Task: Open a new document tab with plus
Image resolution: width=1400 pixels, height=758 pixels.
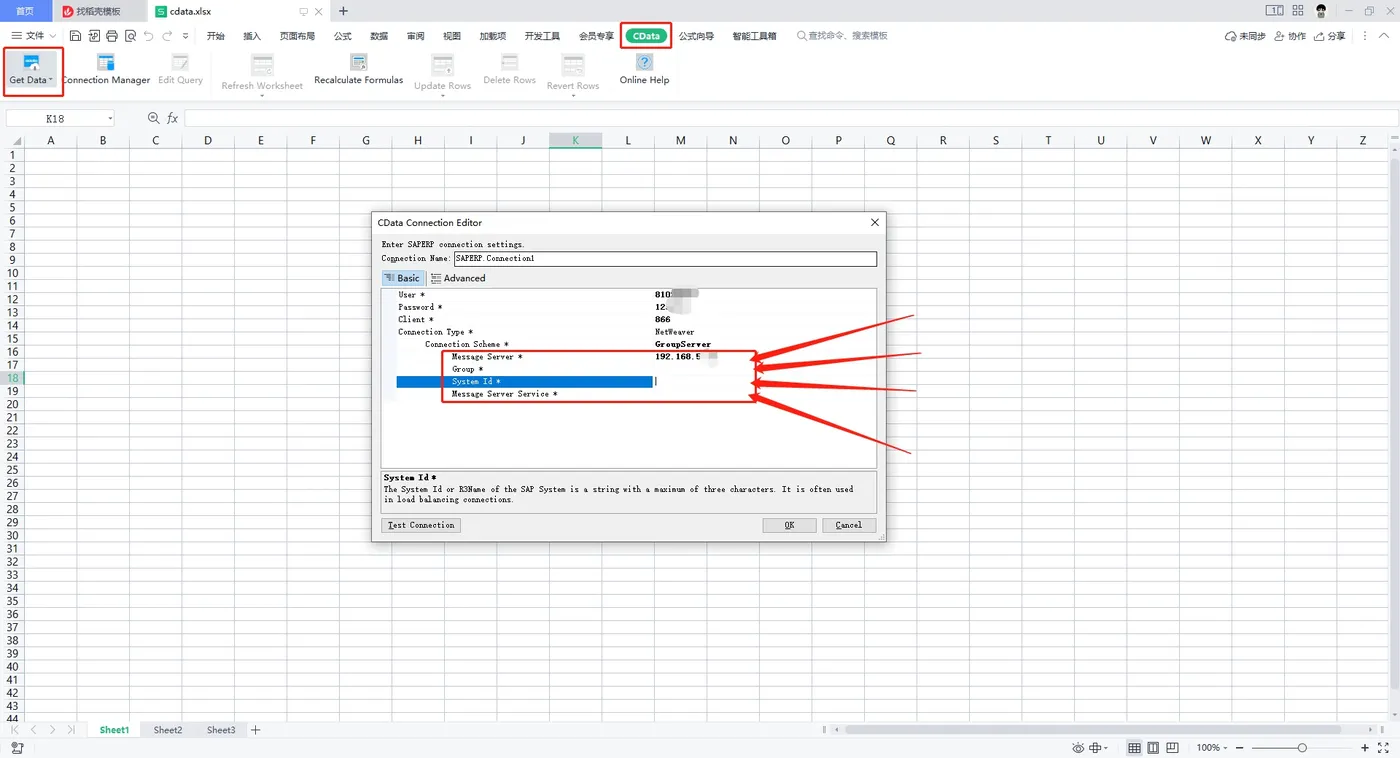Action: point(343,11)
